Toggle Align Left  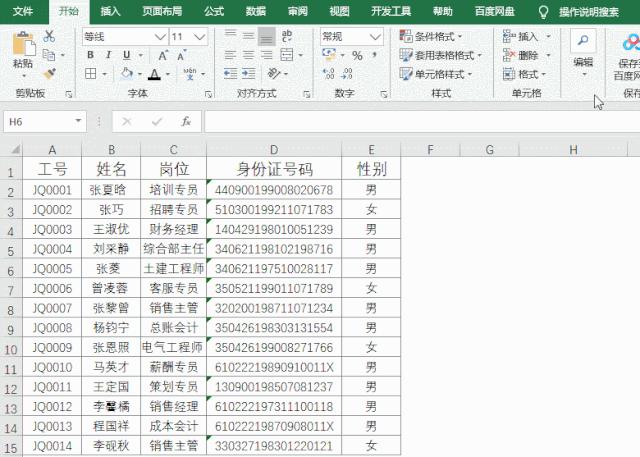click(x=230, y=55)
